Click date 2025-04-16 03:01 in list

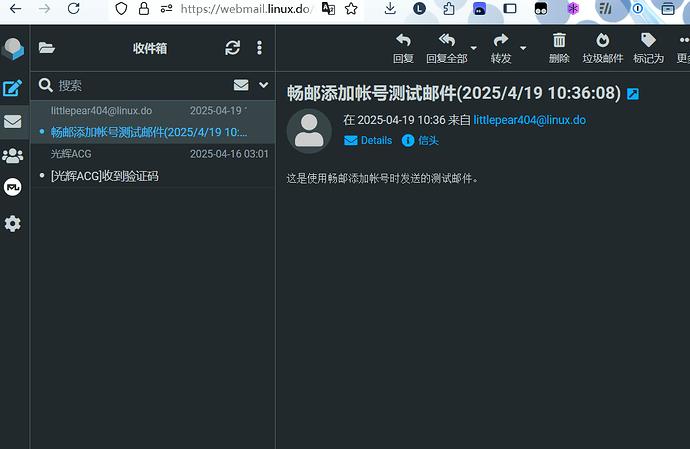pyautogui.click(x=229, y=154)
